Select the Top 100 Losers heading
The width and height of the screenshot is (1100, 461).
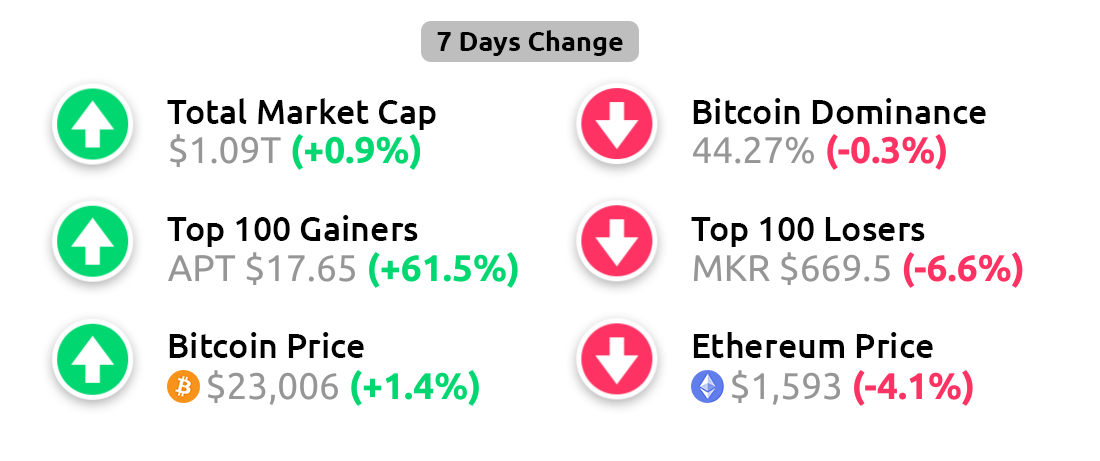(808, 229)
